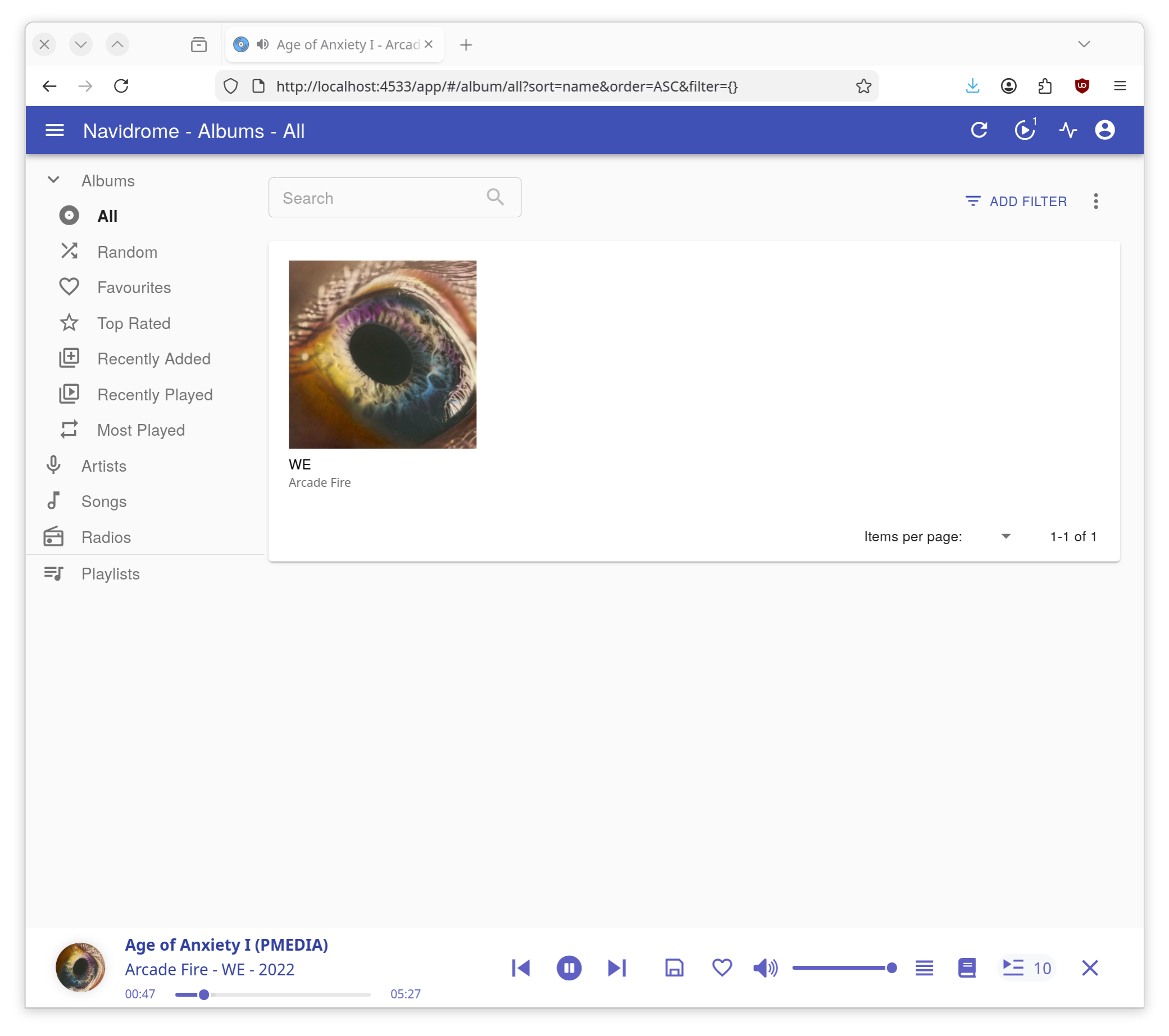Toggle favourite heart for current song
The height and width of the screenshot is (1036, 1169).
pos(722,968)
